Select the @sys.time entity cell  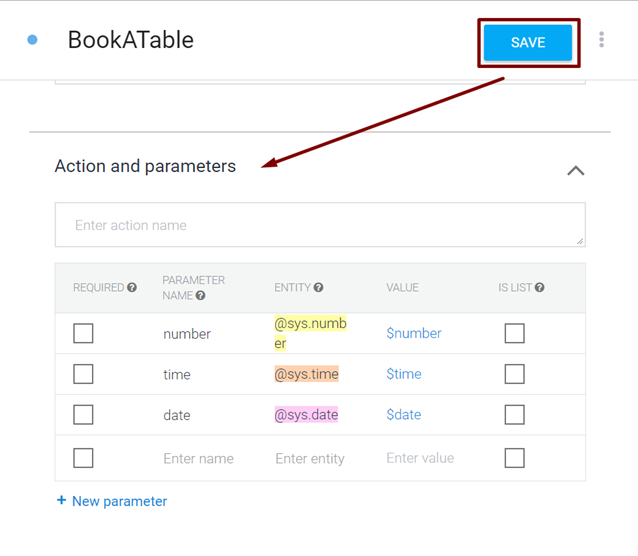pyautogui.click(x=307, y=374)
